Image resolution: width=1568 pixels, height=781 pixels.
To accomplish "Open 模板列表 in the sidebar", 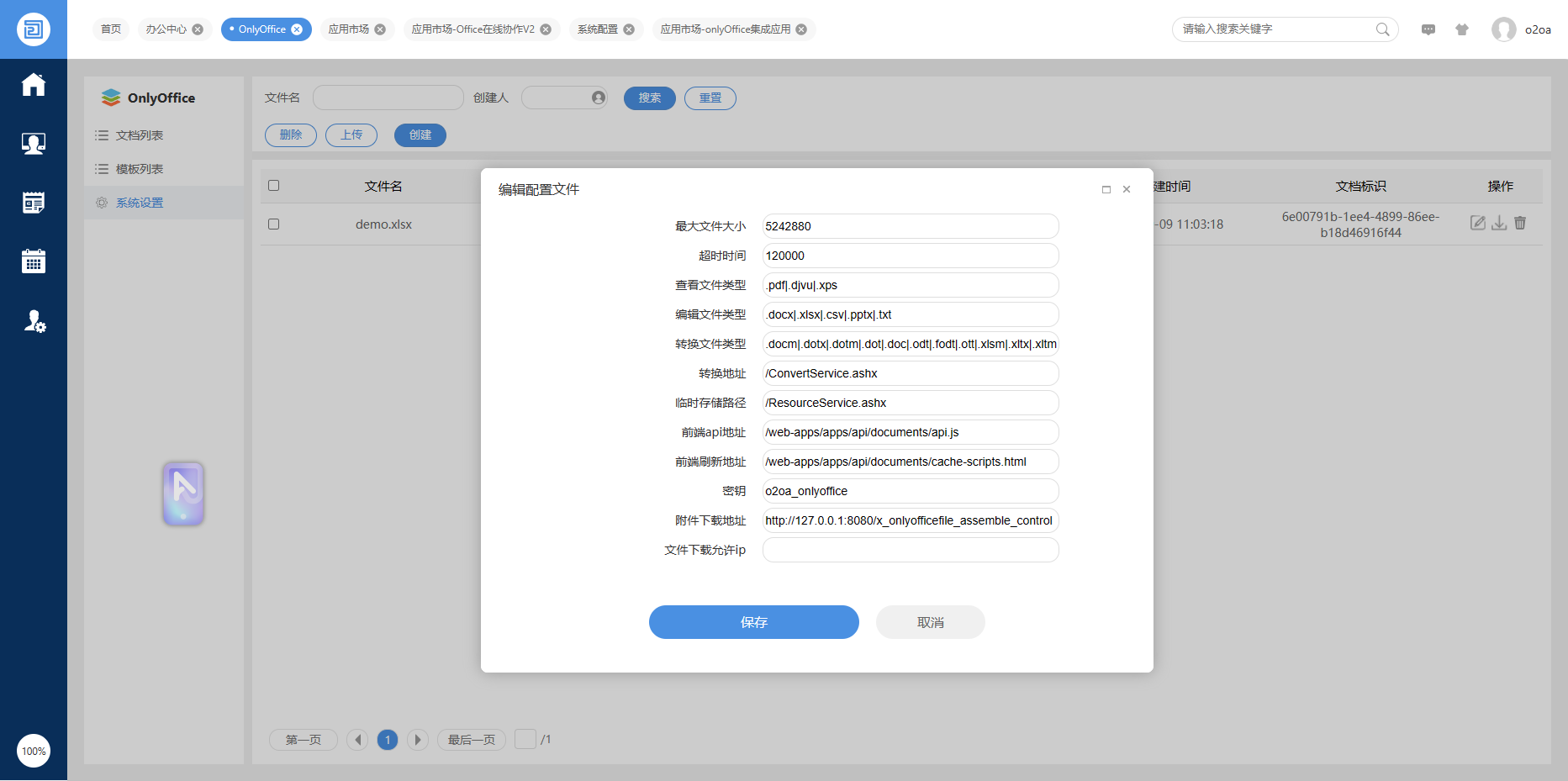I will [x=164, y=169].
